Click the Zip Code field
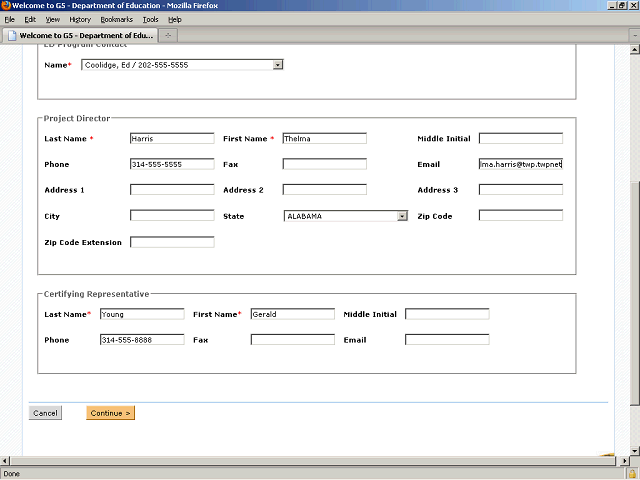Screen dimensions: 640x480 coord(521,216)
